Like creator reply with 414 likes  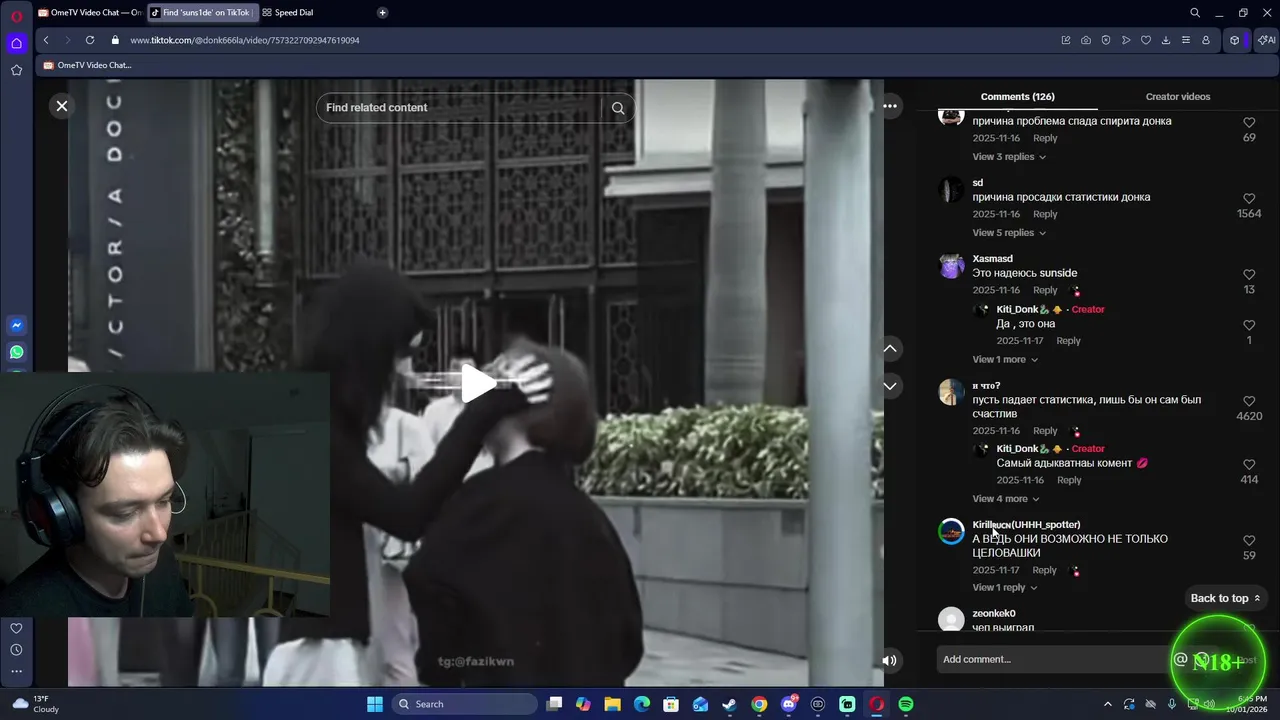[x=1249, y=465]
